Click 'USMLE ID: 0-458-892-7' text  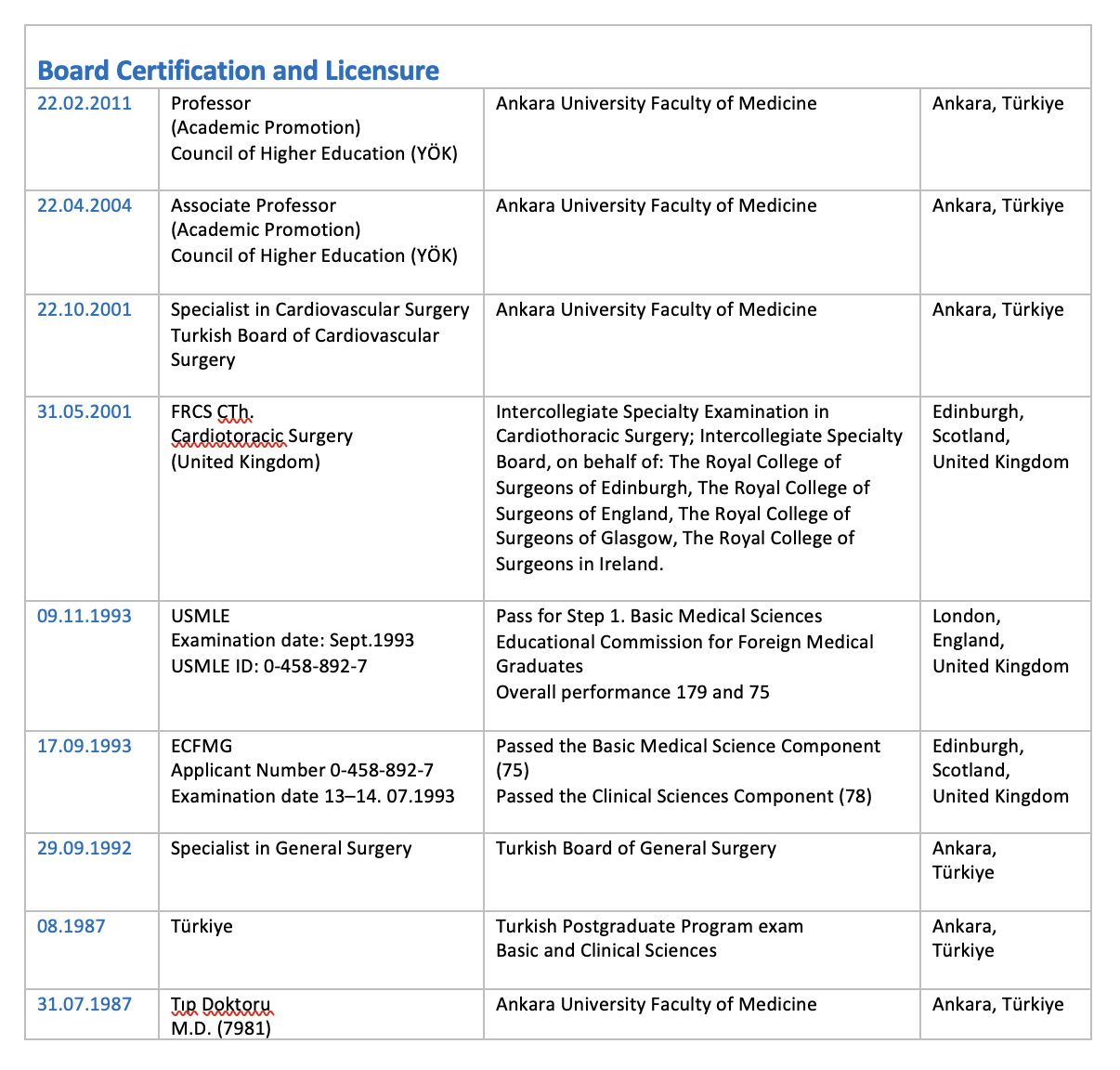269,666
